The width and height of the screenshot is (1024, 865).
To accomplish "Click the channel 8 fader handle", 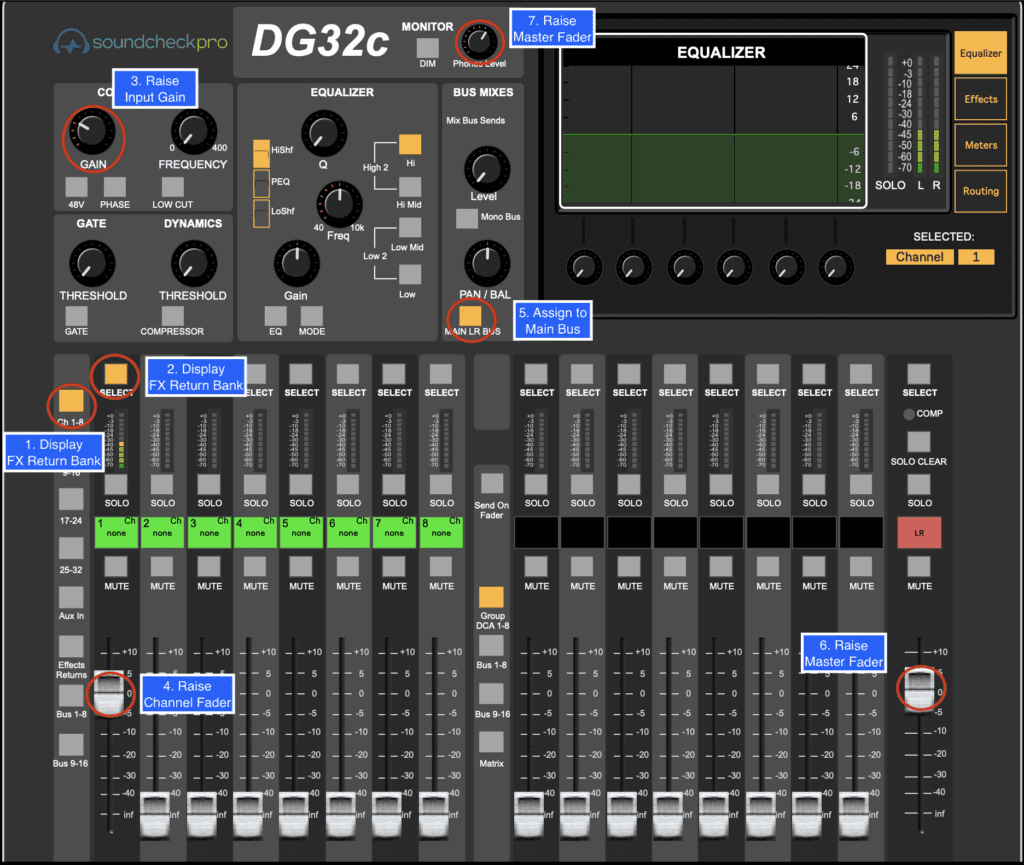I will click(433, 814).
